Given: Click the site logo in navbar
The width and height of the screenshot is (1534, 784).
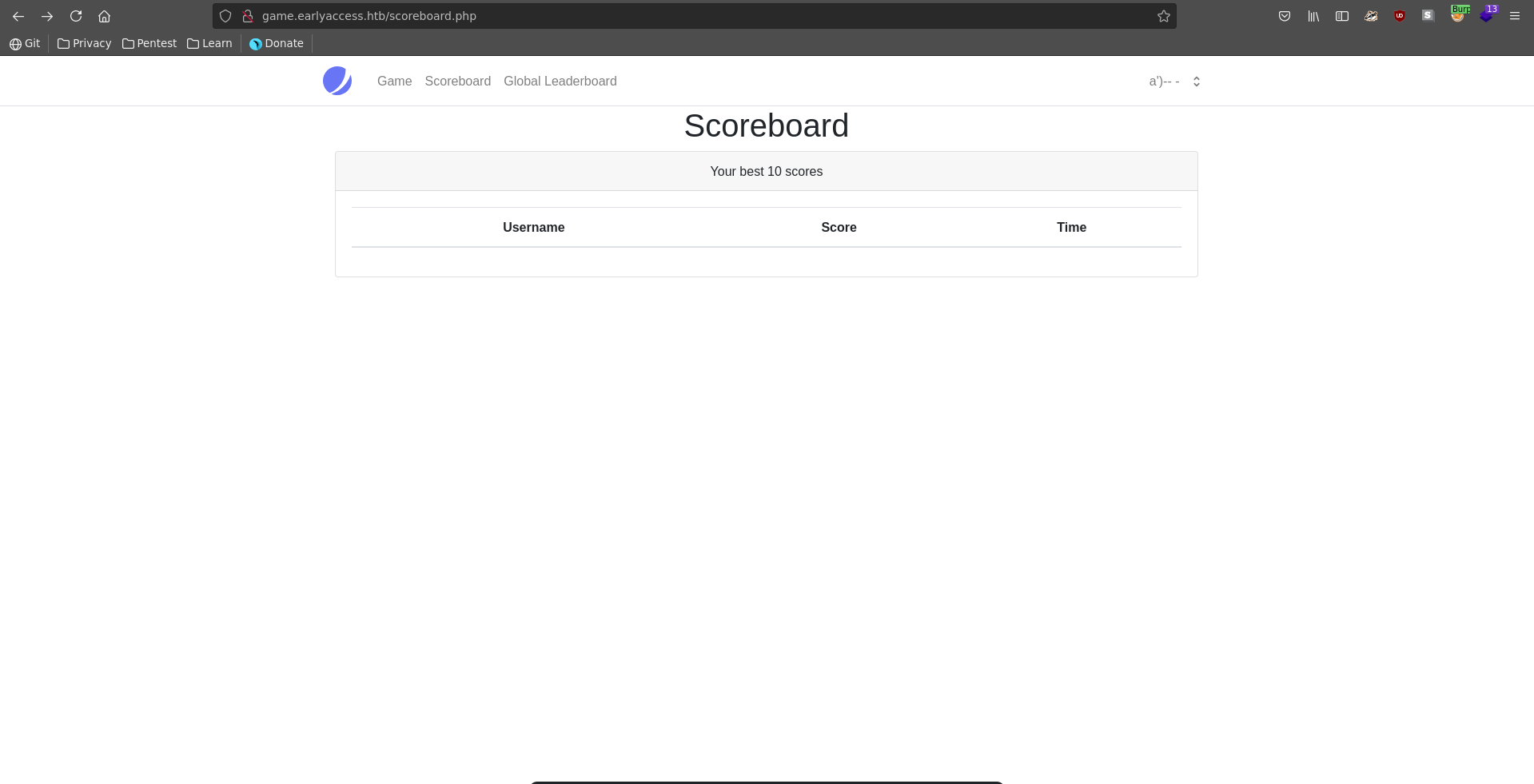Looking at the screenshot, I should [x=337, y=81].
